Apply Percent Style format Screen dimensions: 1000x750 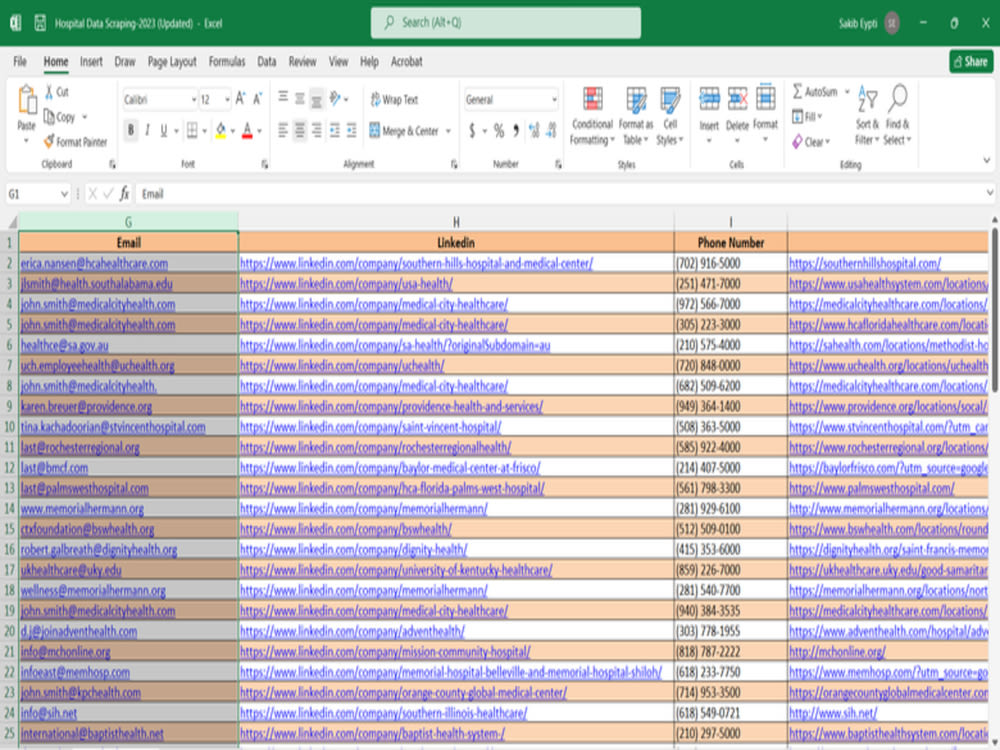(x=499, y=131)
